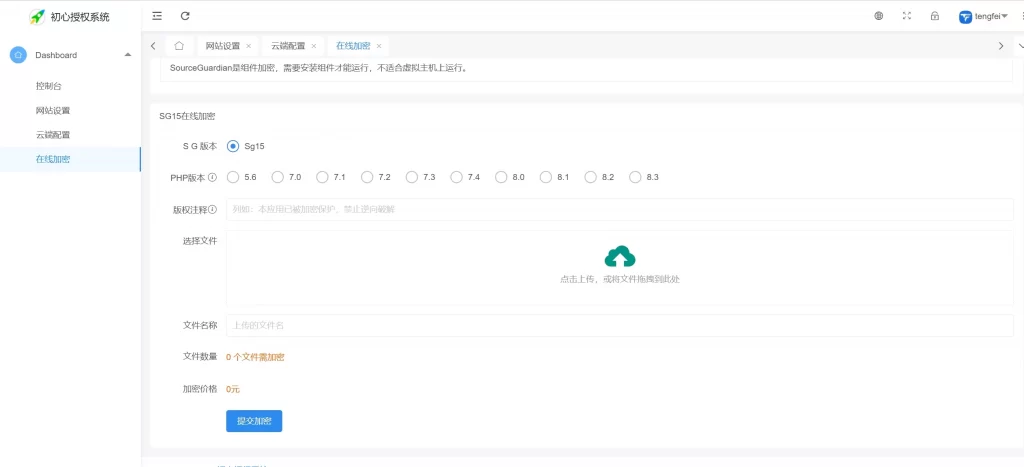Click the home tab icon
1024x467 pixels.
(179, 46)
